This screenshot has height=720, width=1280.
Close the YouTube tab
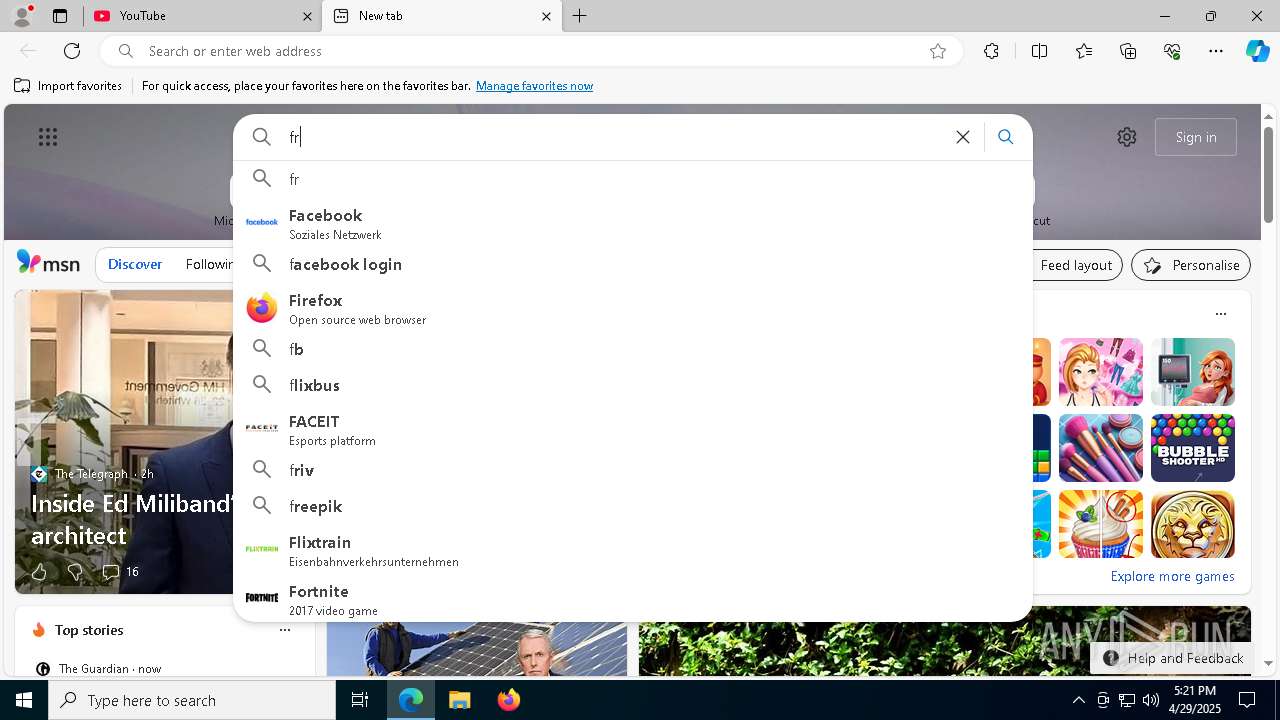[x=307, y=16]
